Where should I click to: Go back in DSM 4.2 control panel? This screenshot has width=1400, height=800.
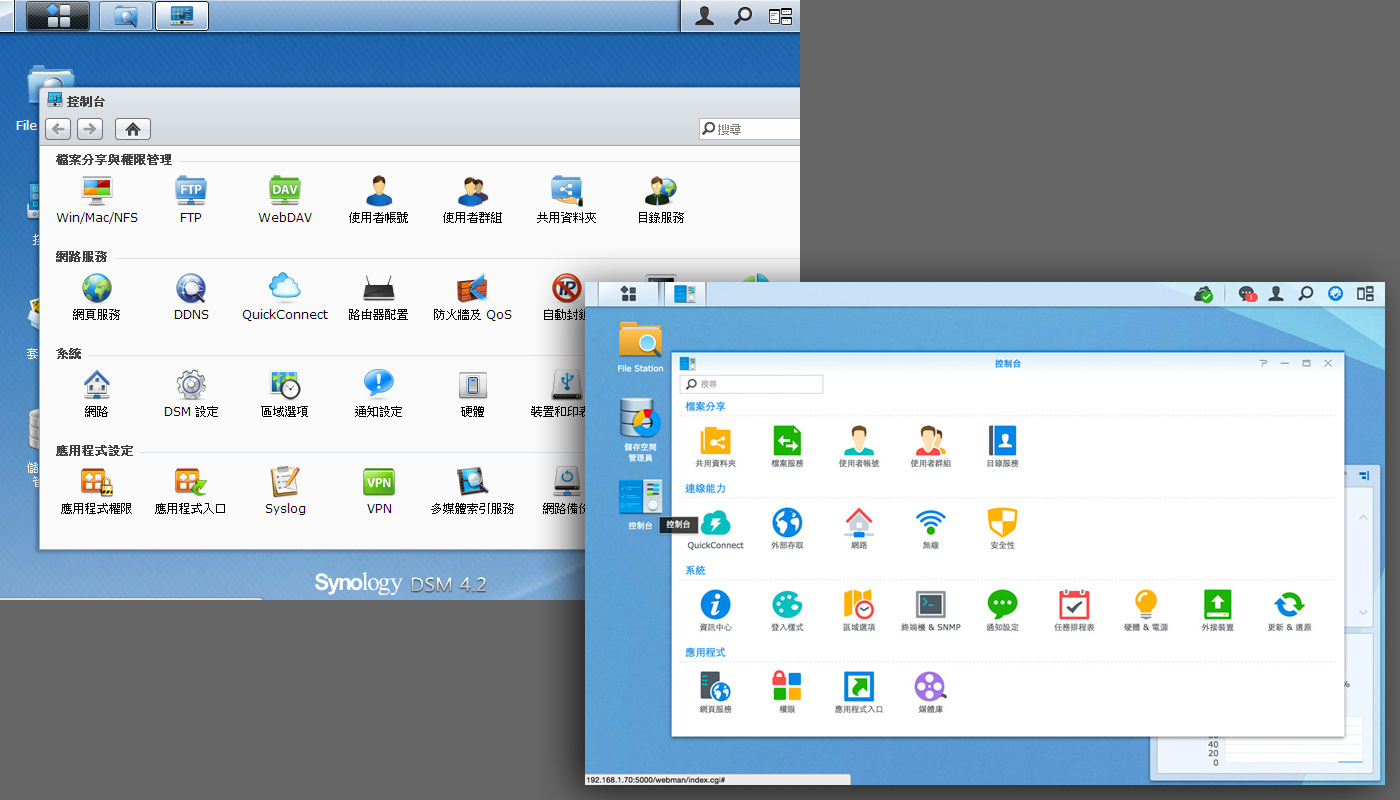click(58, 129)
